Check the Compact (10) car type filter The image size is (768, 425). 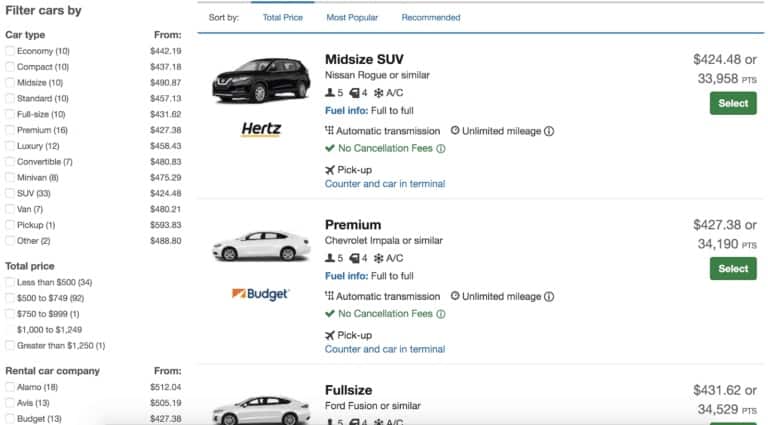pos(10,67)
